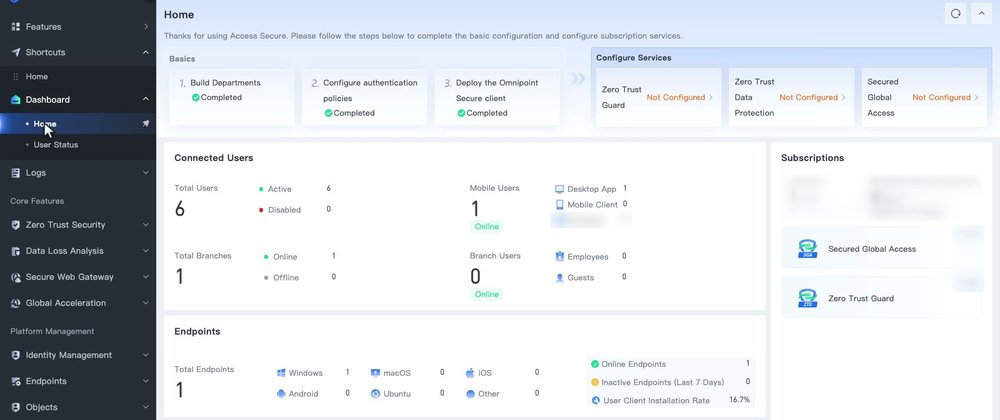This screenshot has height=420, width=1000.
Task: Click the Online badge under Branch Users
Action: 487,294
